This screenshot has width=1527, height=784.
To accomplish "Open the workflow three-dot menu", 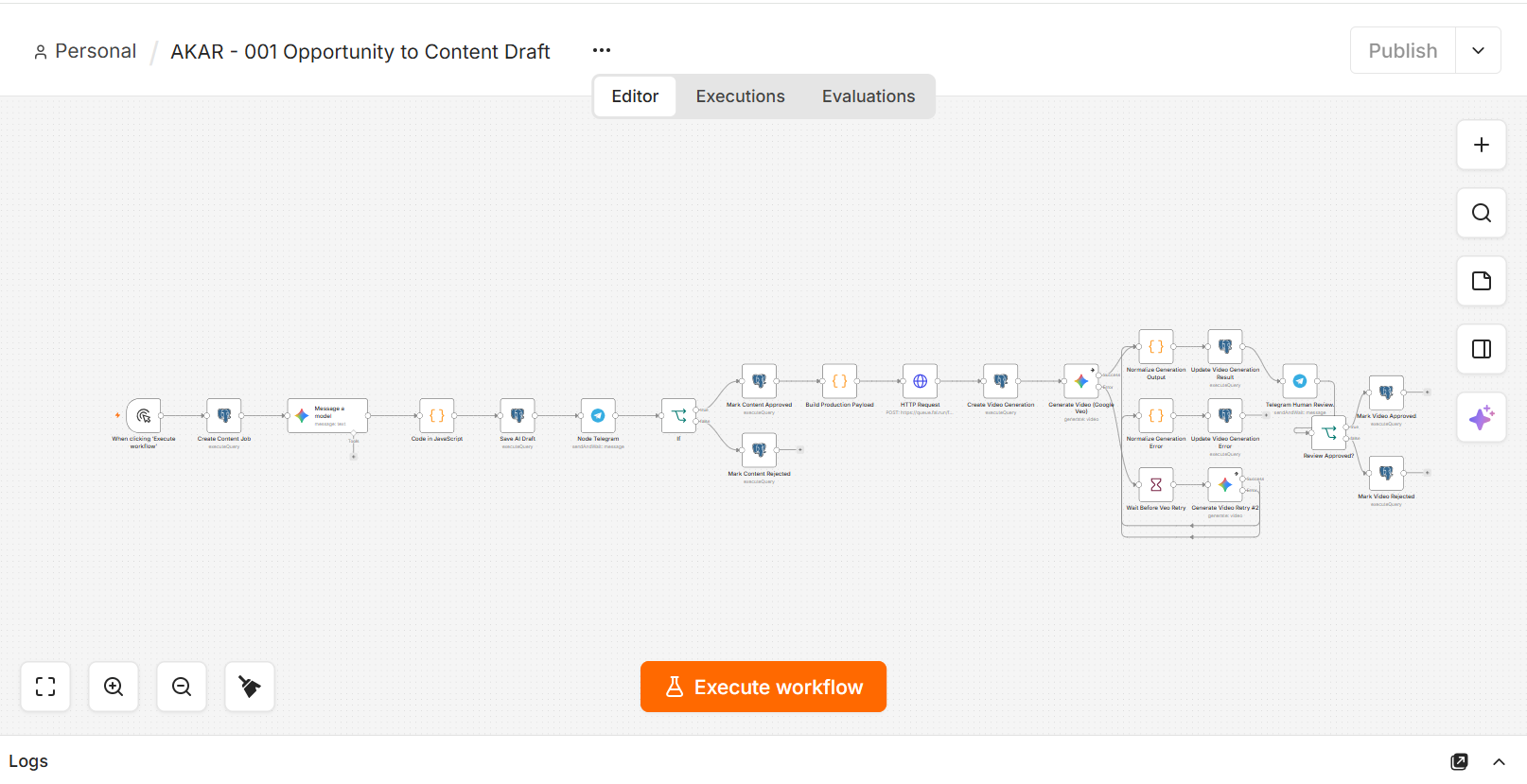I will click(602, 50).
